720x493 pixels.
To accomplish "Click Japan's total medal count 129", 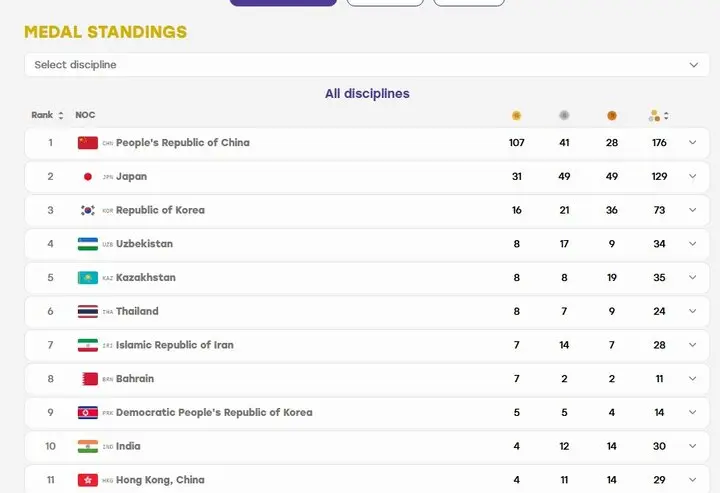I will (x=659, y=176).
